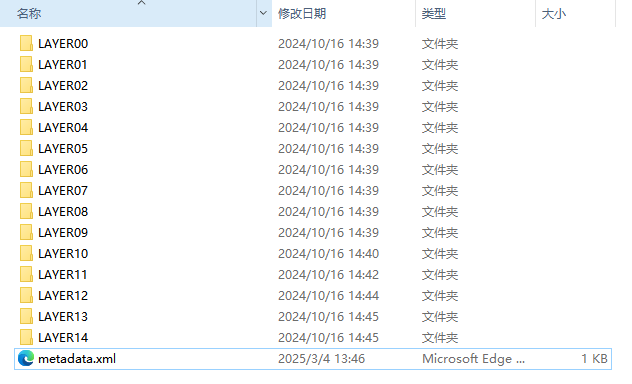
Task: Click the LAYER00 folder icon
Action: coord(26,43)
